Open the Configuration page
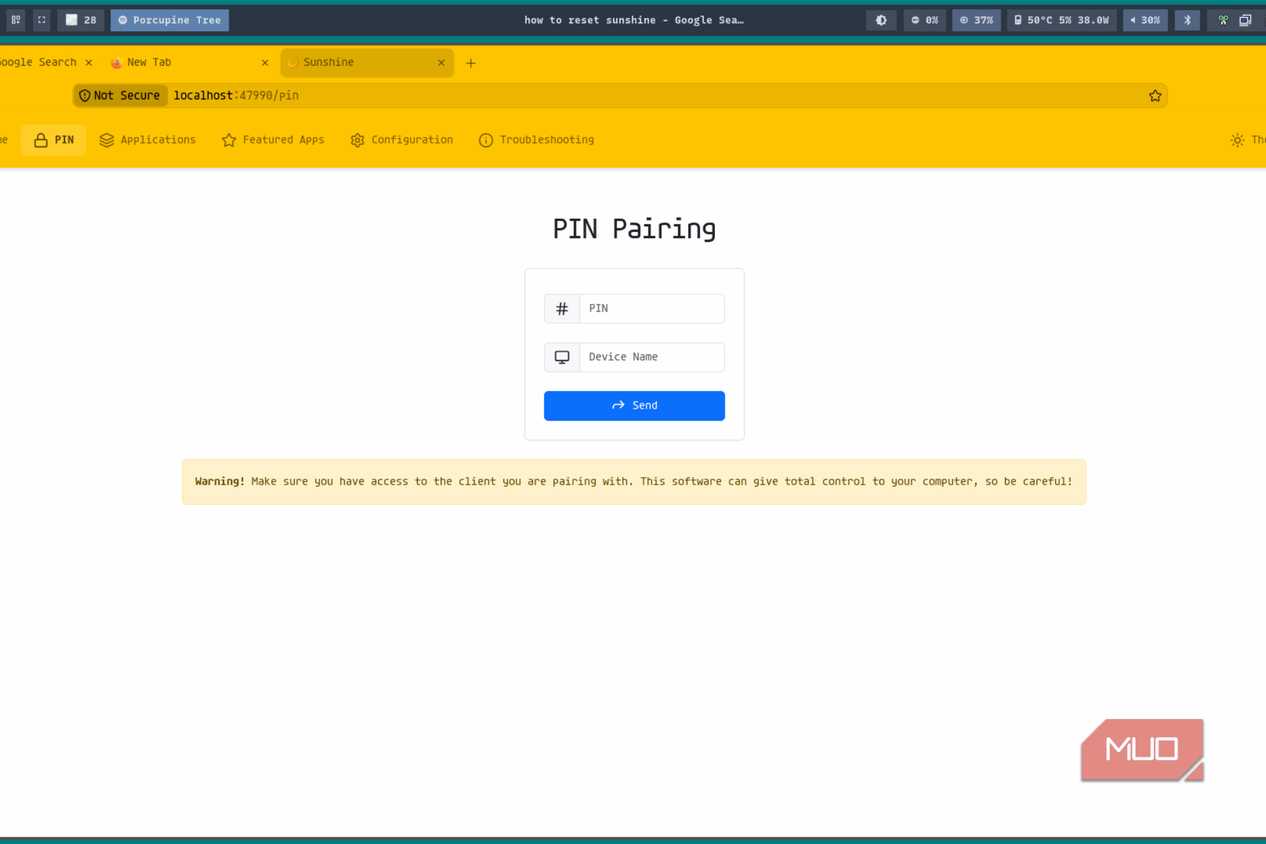The height and width of the screenshot is (844, 1266). [402, 140]
